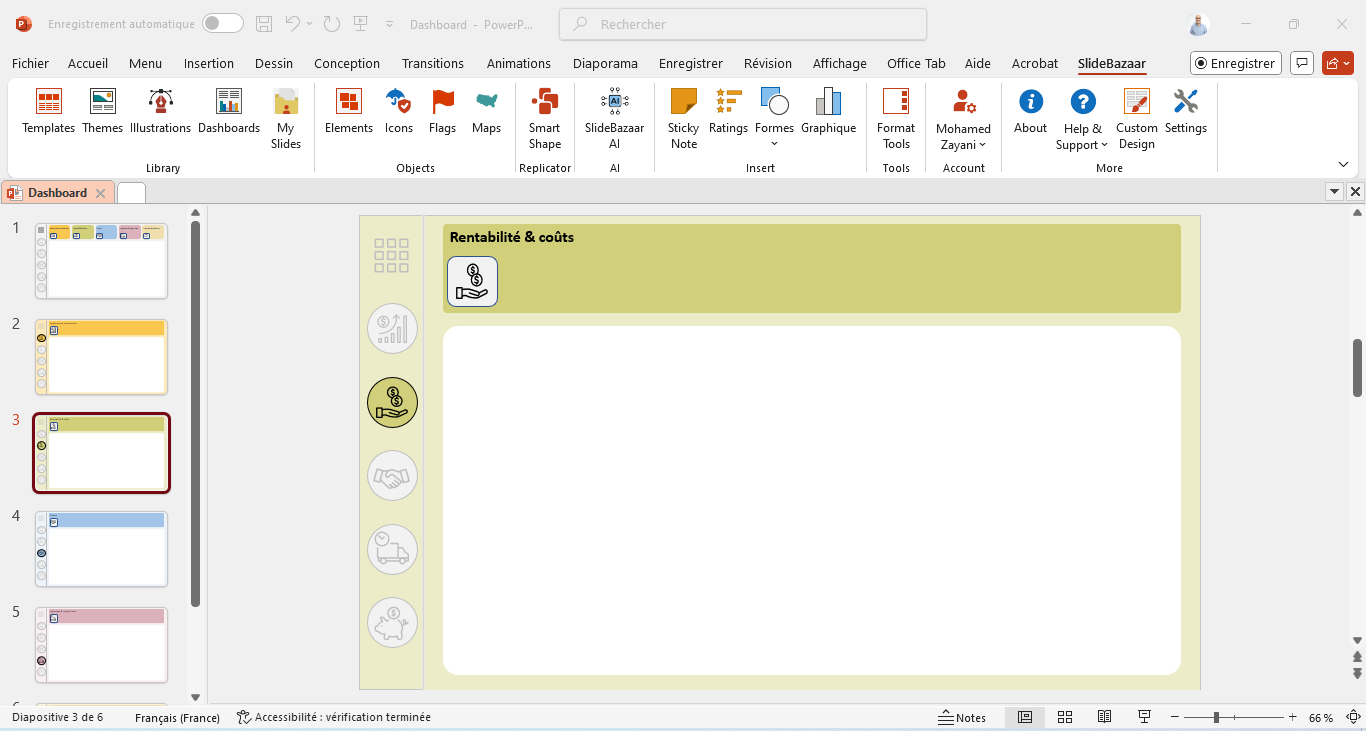Open the Flags objects gallery
1366x731 pixels.
[x=442, y=111]
